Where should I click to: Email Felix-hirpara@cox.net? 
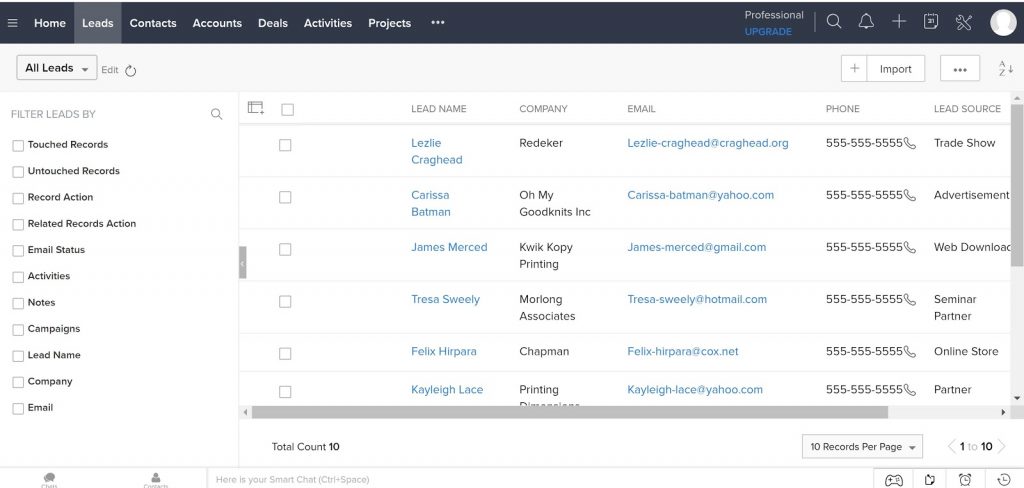(682, 351)
